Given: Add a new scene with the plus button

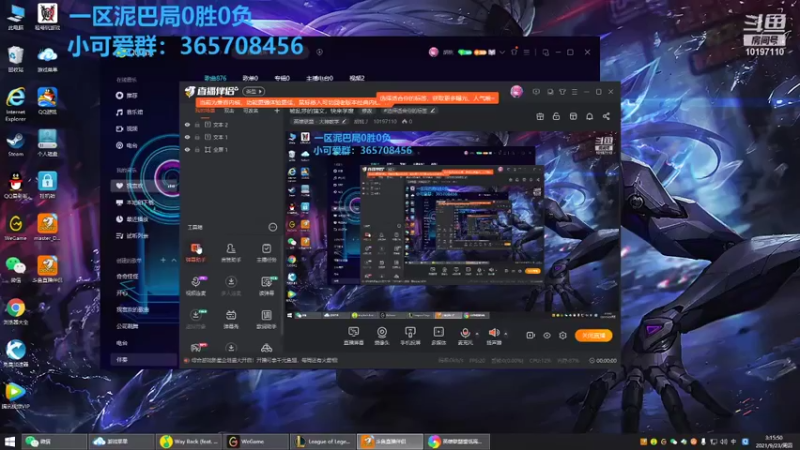Looking at the screenshot, I should (x=277, y=111).
